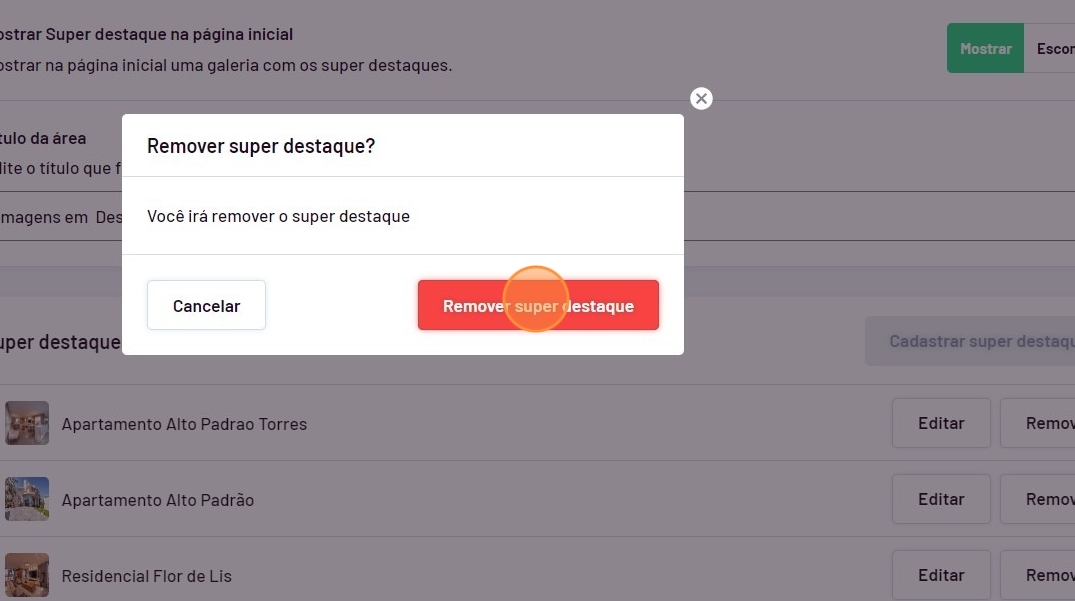Remove Residencial Flor de Lis entry
Image resolution: width=1075 pixels, height=601 pixels.
click(1040, 575)
